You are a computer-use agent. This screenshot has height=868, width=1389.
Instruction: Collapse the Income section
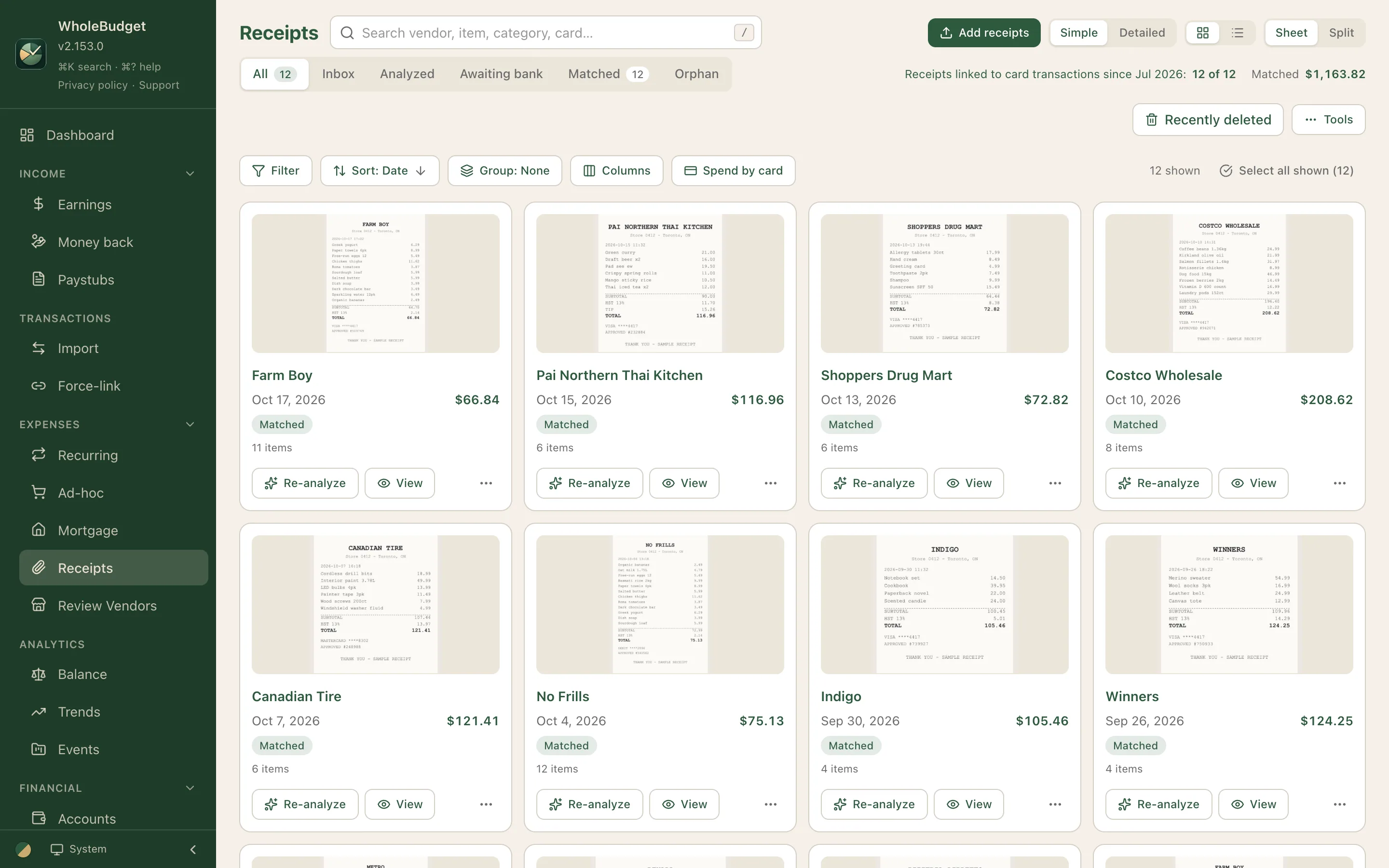click(190, 174)
